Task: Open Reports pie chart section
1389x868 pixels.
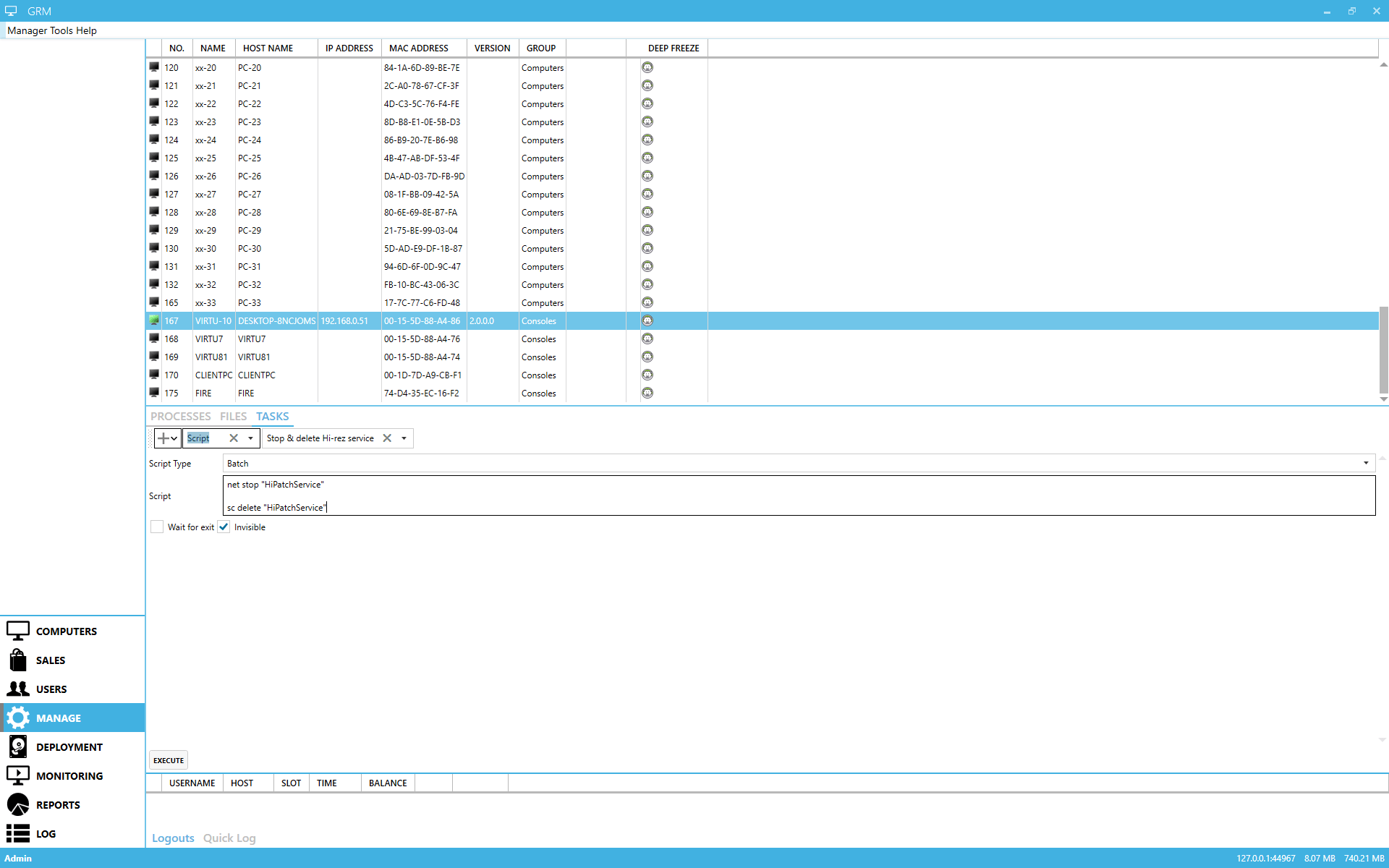Action: [58, 804]
